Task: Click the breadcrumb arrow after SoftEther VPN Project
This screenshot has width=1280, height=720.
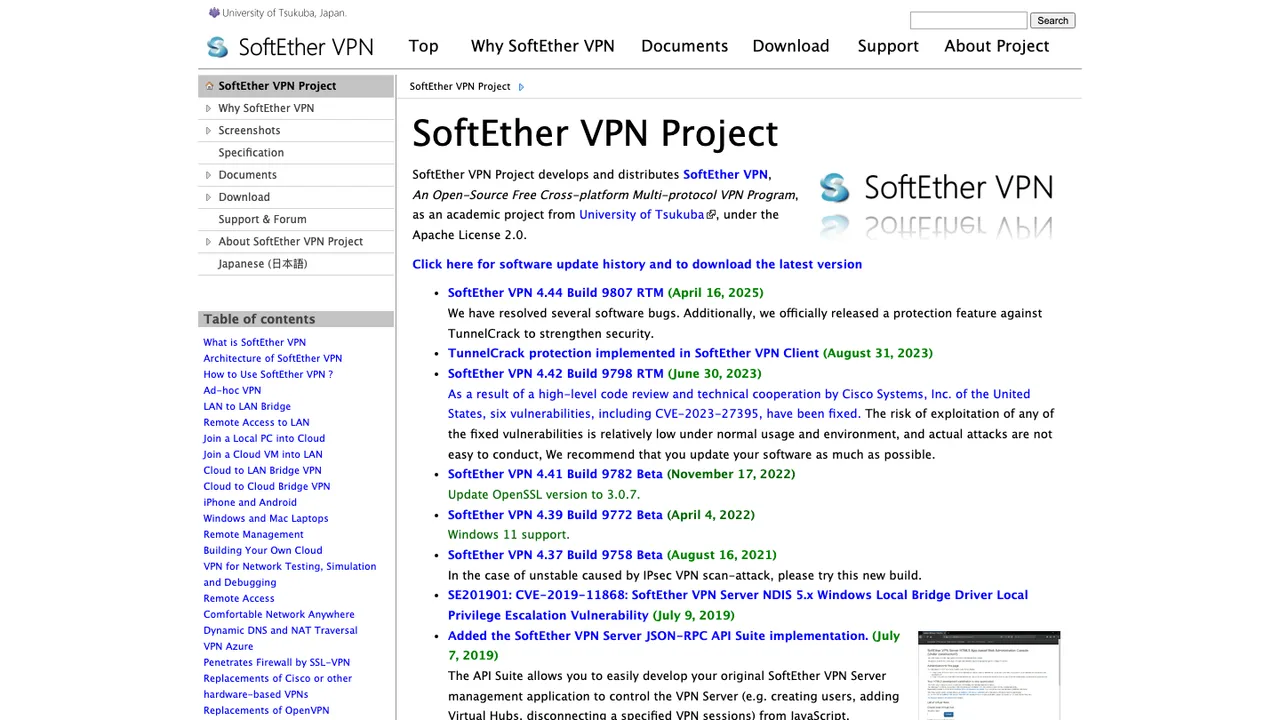Action: 521,87
